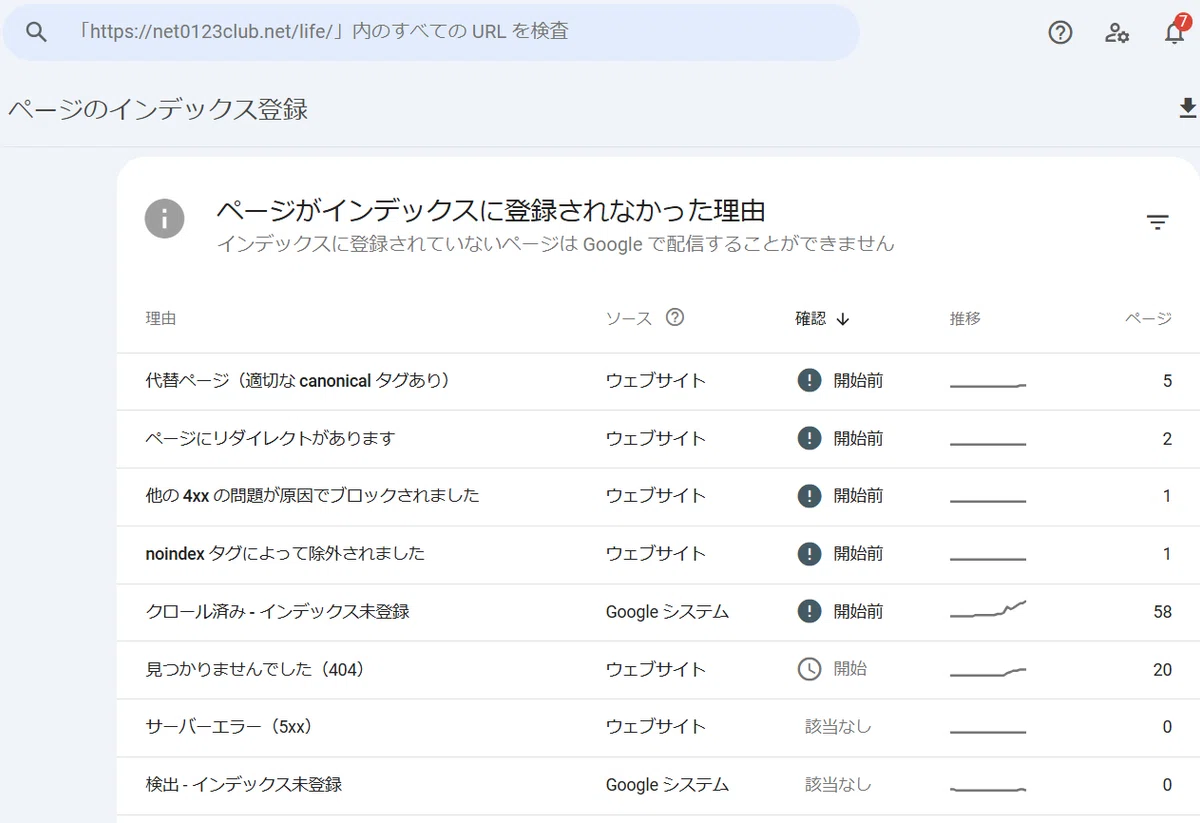The width and height of the screenshot is (1200, 823).
Task: Click the search magnifier icon
Action: tap(36, 32)
